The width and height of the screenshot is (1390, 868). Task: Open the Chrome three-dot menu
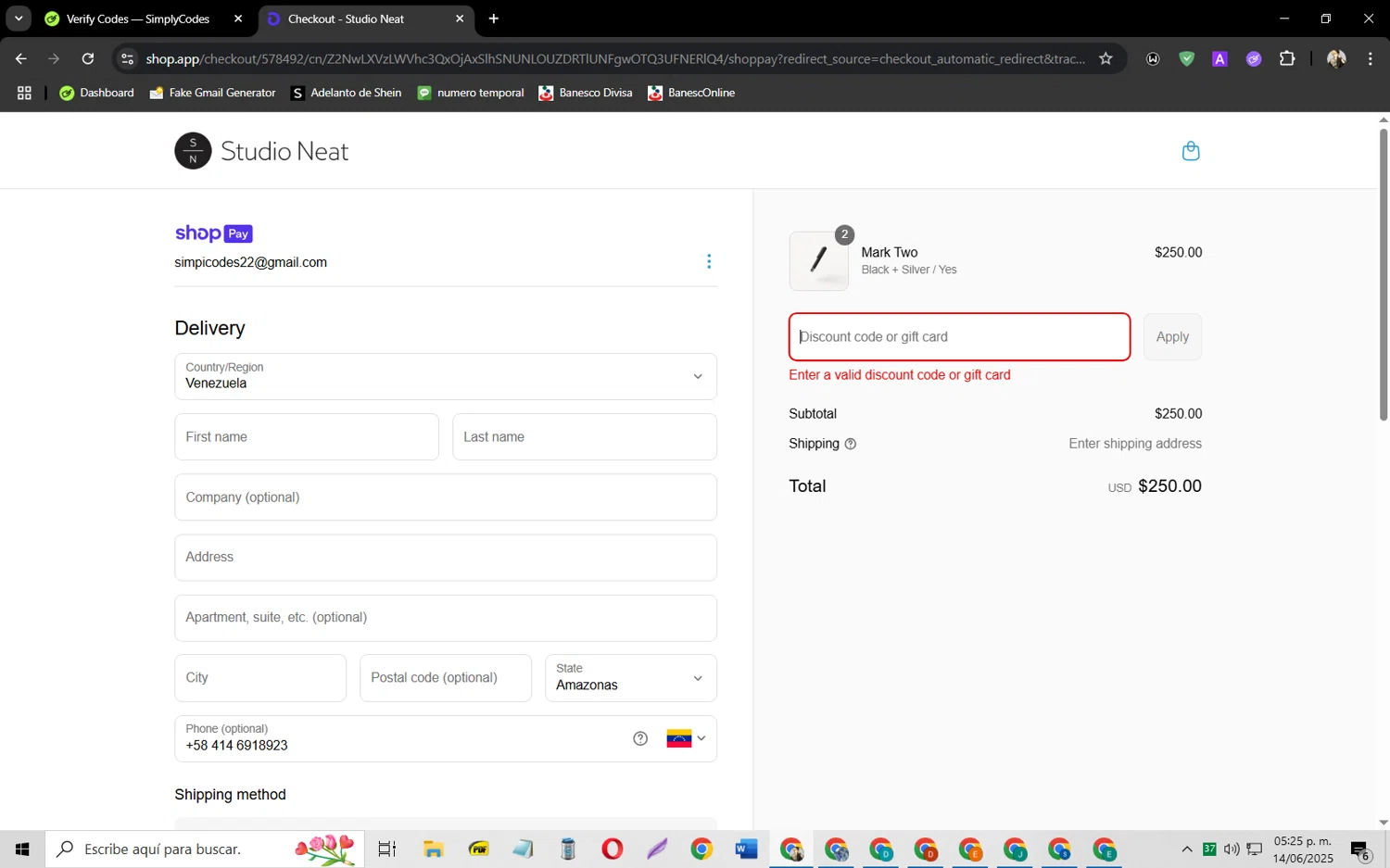[x=1370, y=58]
